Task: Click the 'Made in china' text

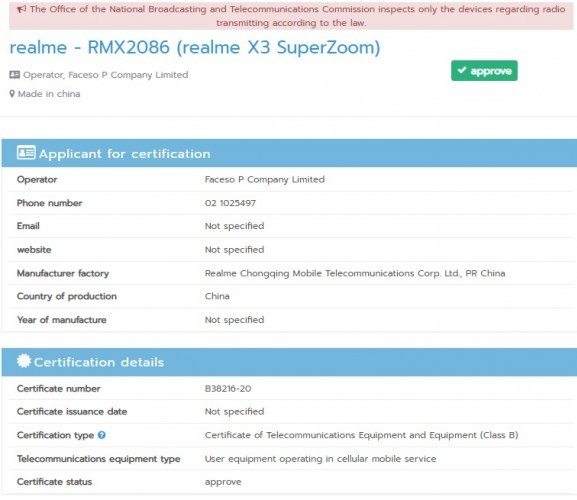Action: (49, 94)
